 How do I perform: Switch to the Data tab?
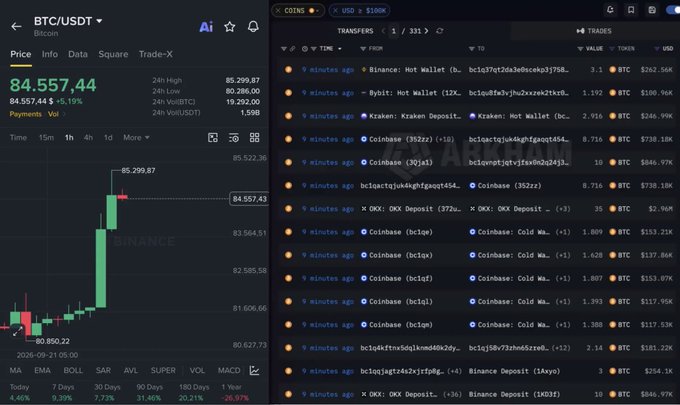(78, 54)
